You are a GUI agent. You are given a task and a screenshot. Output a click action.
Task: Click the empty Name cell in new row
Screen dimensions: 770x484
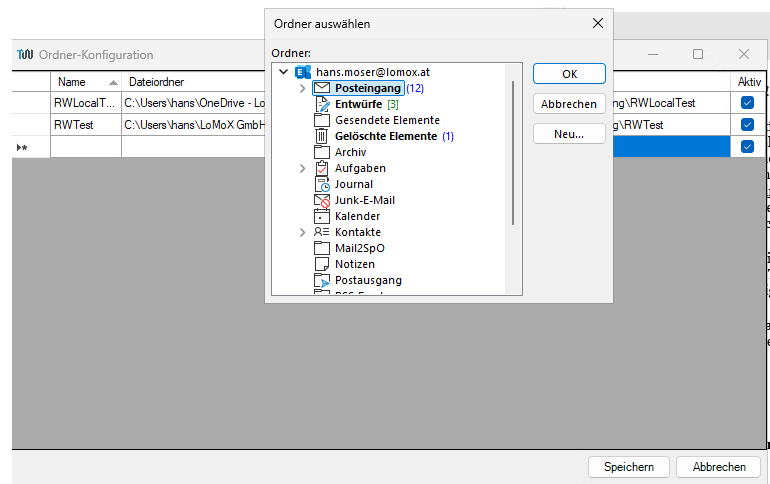click(x=86, y=147)
